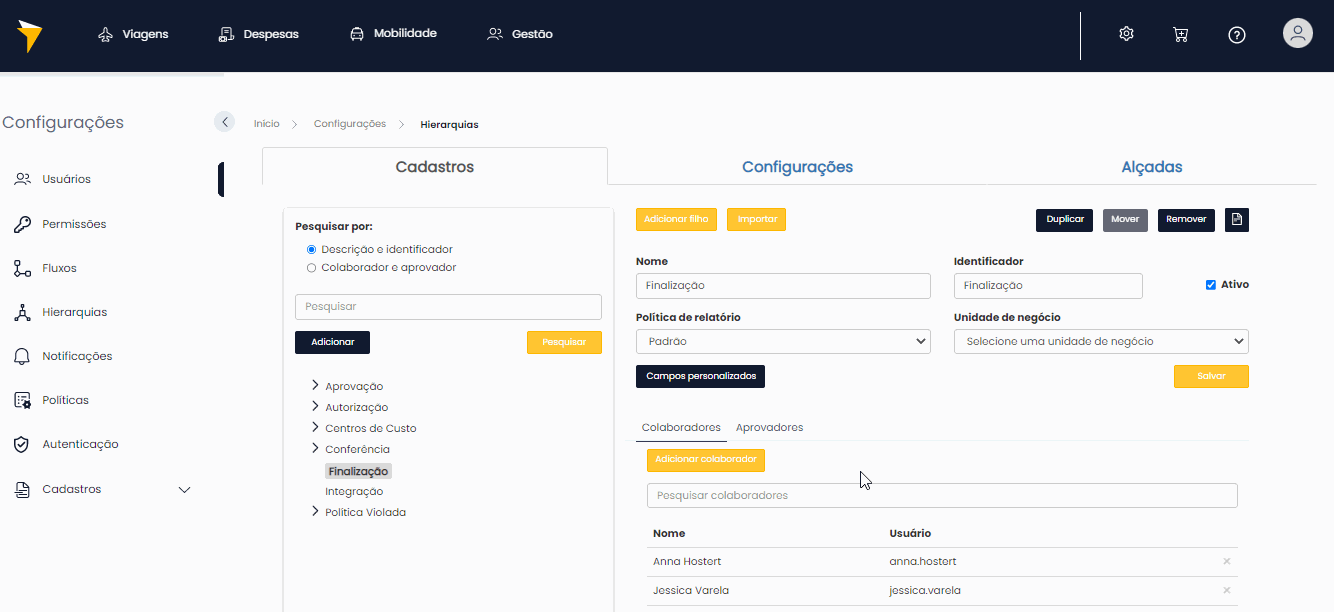Focus the Pesquisar hierarchy search field
This screenshot has height=612, width=1334.
[x=448, y=307]
